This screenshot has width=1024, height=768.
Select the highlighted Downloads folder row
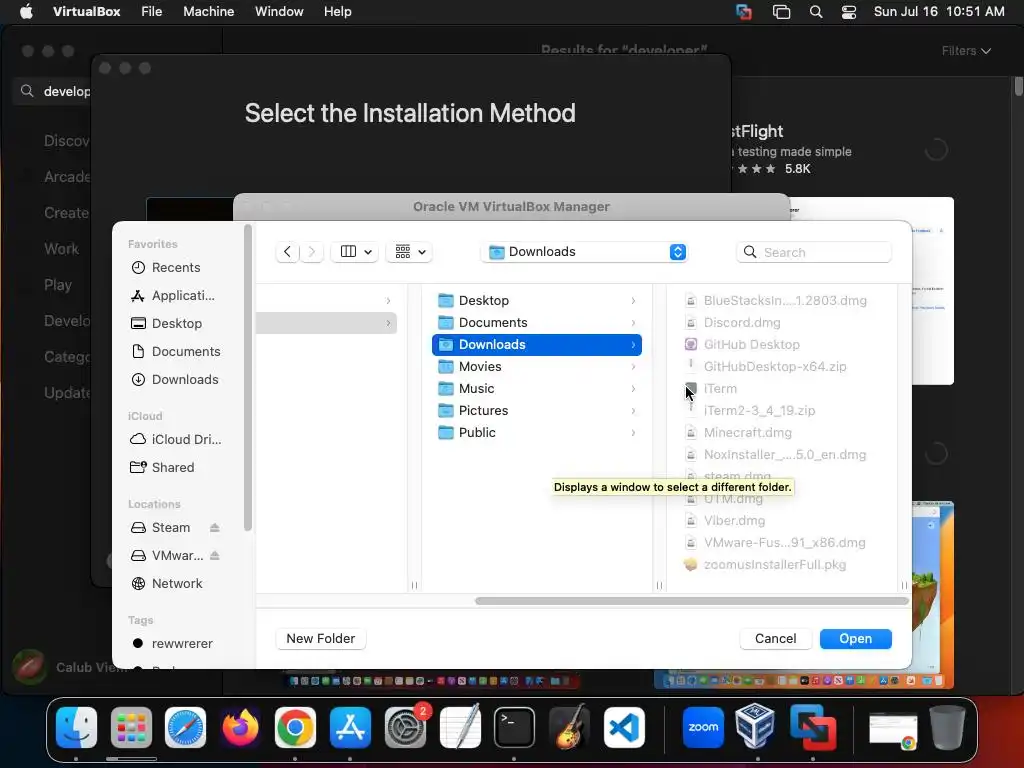click(537, 345)
